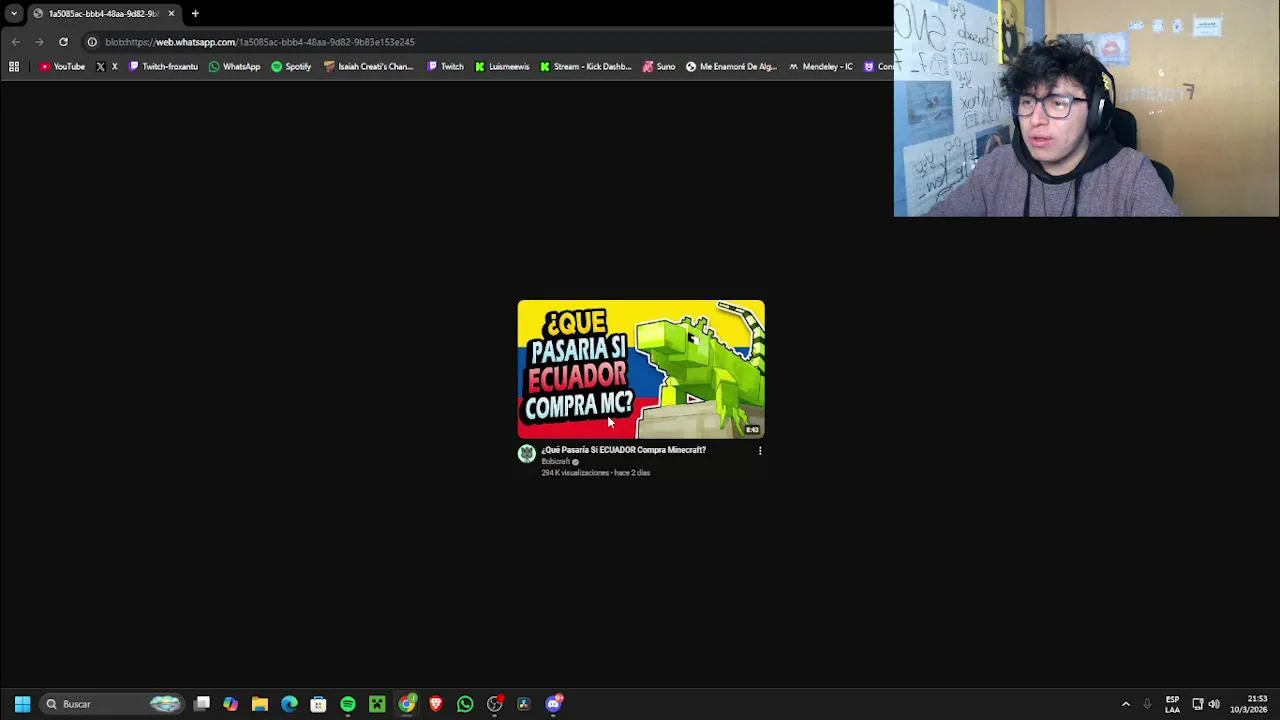This screenshot has height=720, width=1280.
Task: Launch Minecraft from the taskbar
Action: [377, 704]
